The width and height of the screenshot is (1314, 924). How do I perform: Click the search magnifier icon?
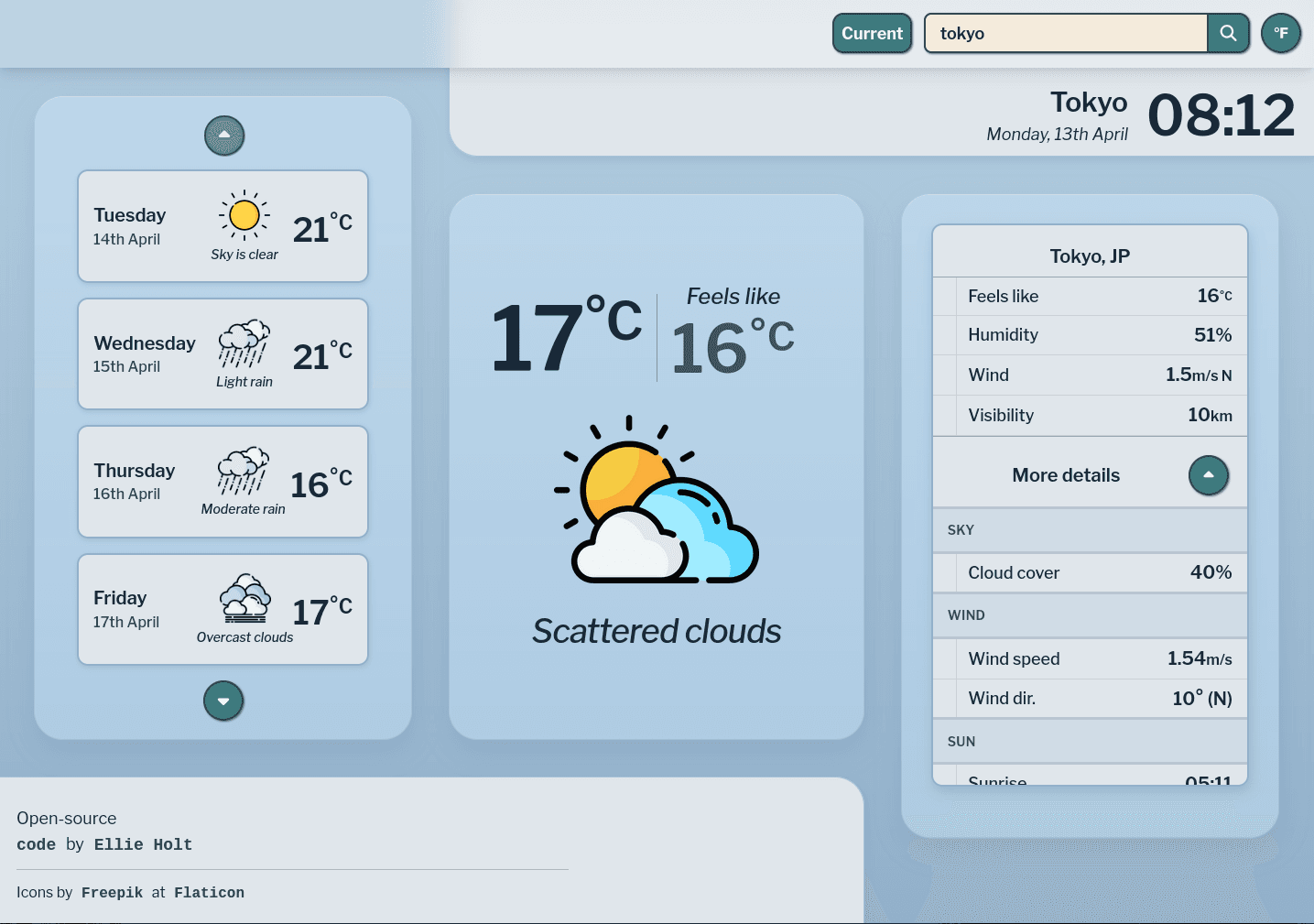(x=1228, y=33)
